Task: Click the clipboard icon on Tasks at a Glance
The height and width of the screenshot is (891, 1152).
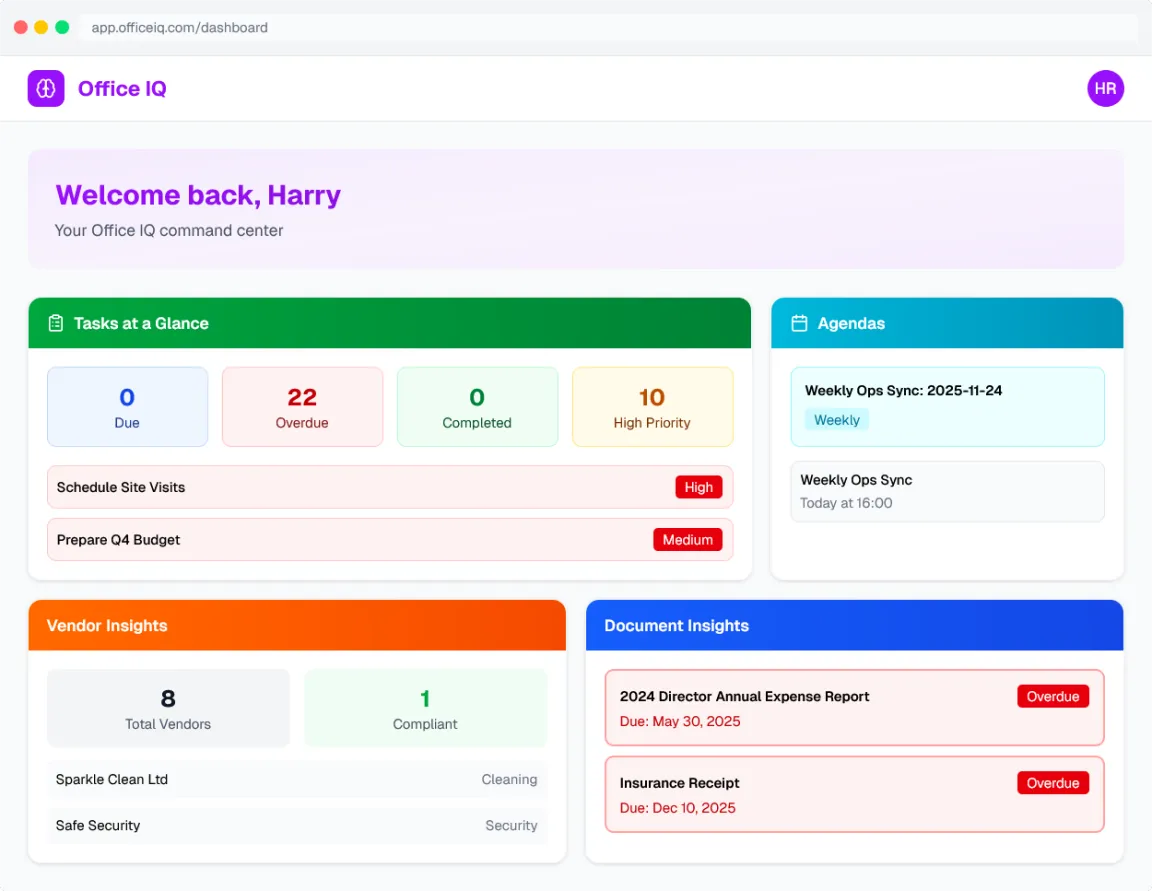Action: click(x=55, y=323)
